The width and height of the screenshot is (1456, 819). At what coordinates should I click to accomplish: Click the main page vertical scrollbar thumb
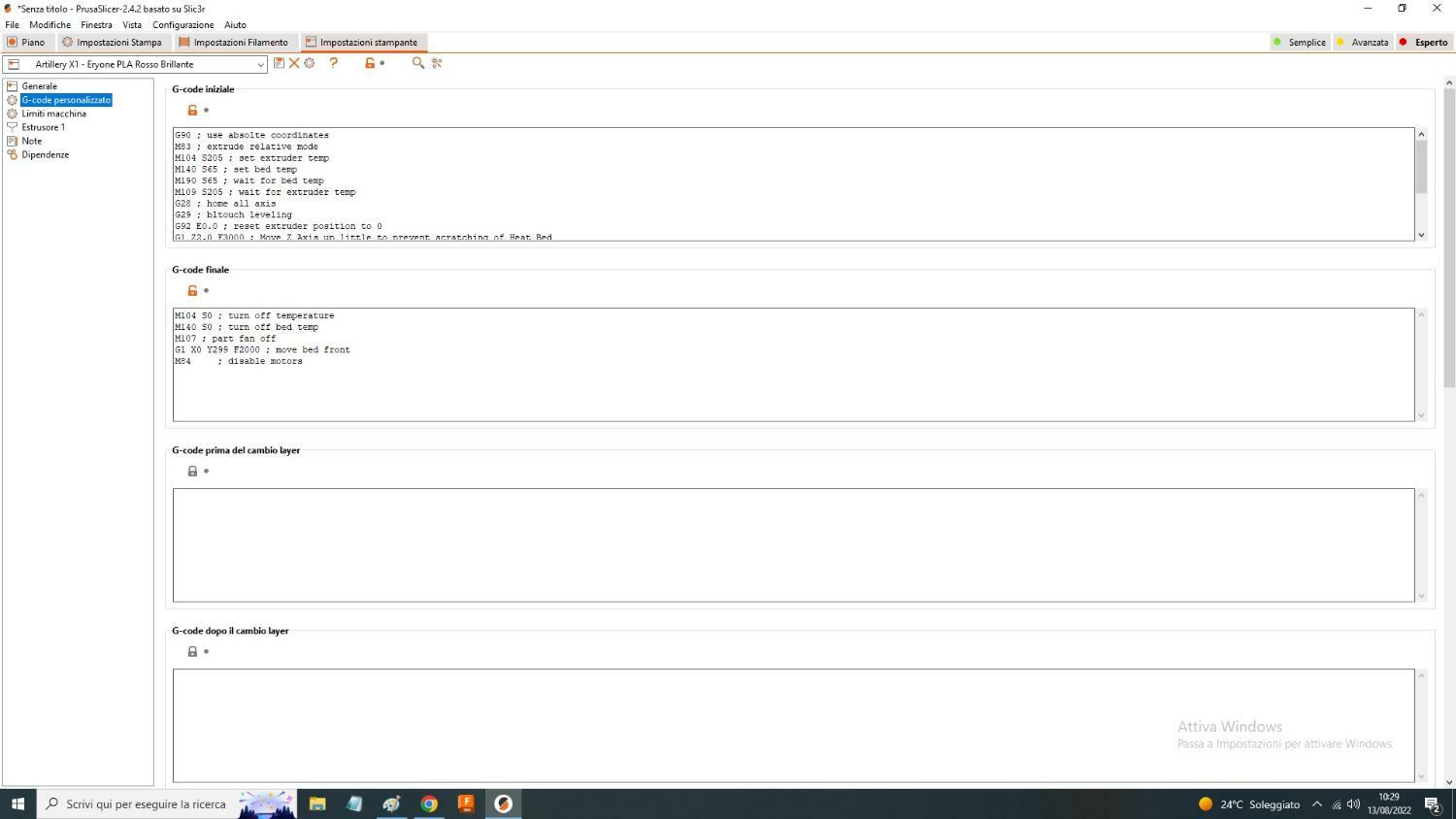click(x=1449, y=238)
